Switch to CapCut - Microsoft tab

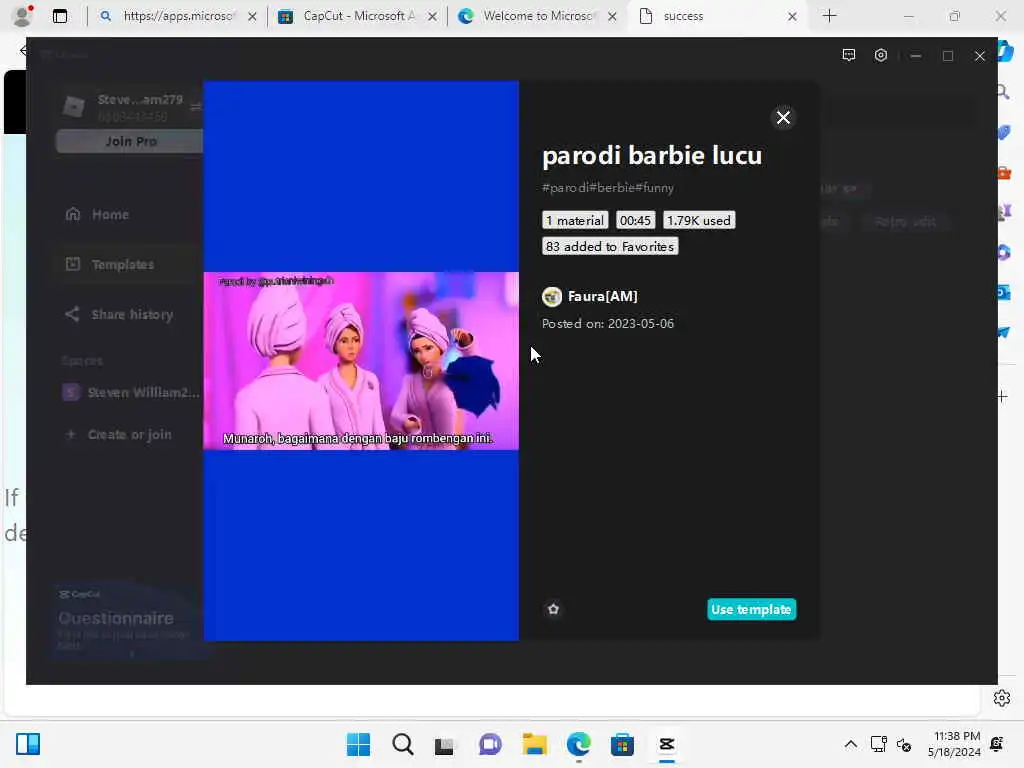click(357, 16)
